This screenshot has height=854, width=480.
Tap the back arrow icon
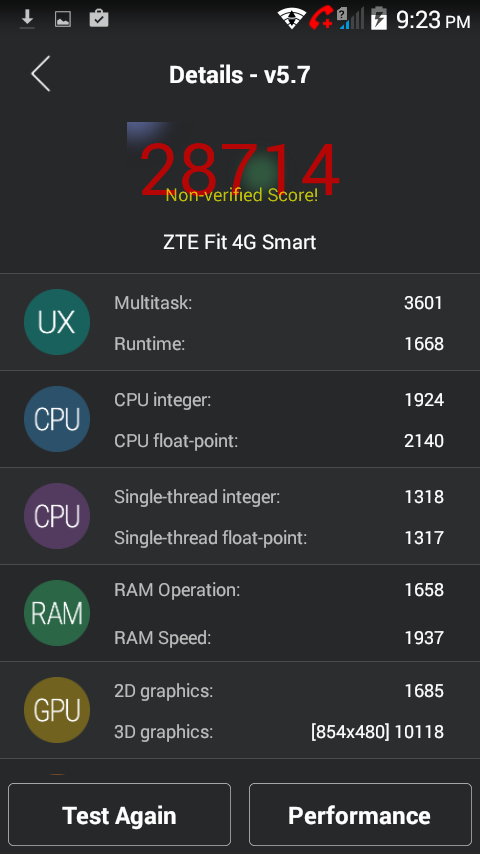[x=41, y=74]
